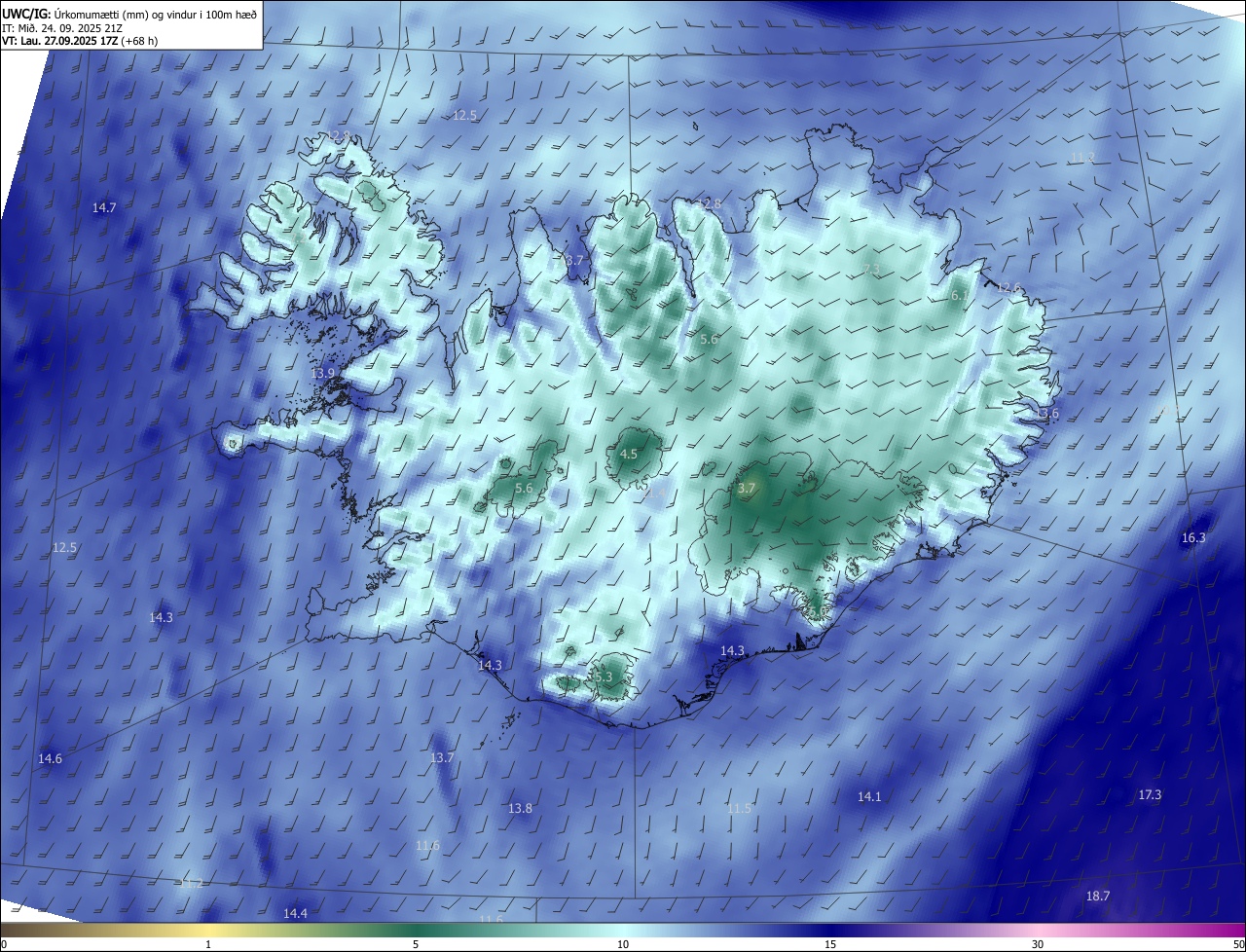Screen dimensions: 1246x952
Task: Click the 14.7 value label on the map
Action: coord(104,208)
